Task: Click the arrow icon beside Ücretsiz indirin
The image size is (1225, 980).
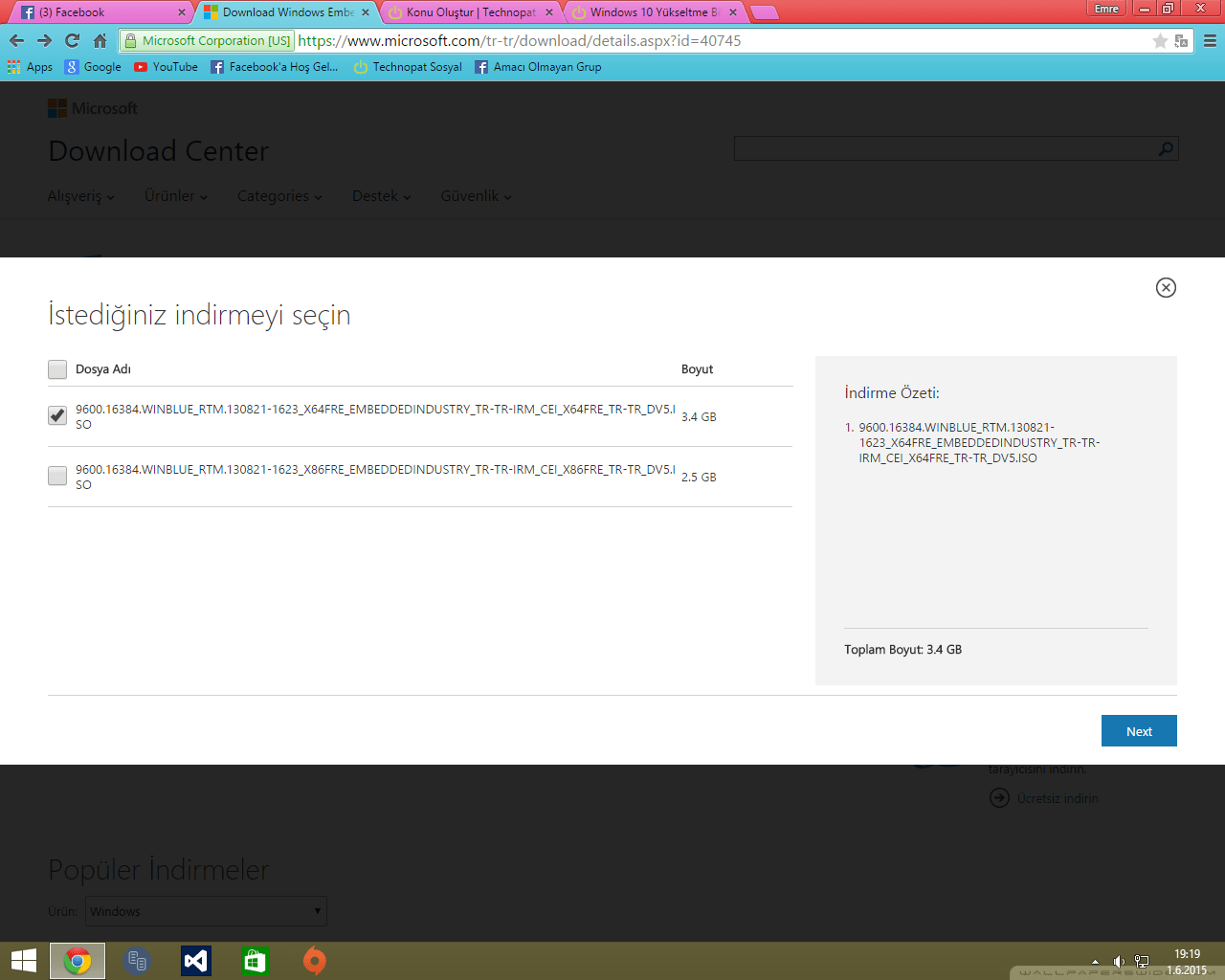Action: pos(999,798)
